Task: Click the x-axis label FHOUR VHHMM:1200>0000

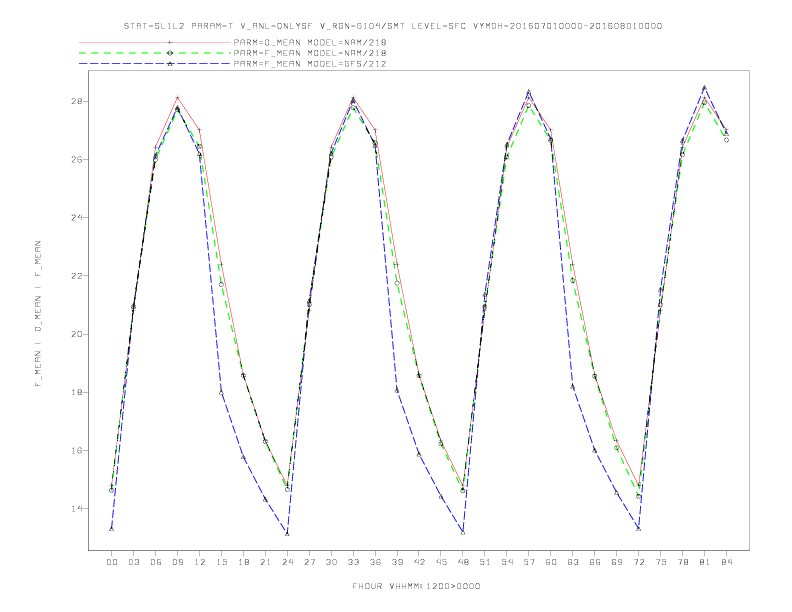Action: [416, 586]
